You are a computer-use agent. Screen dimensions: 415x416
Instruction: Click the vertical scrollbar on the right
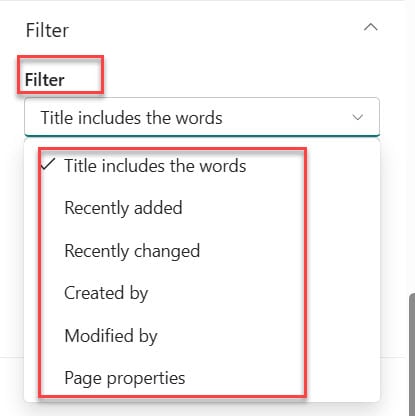click(x=412, y=354)
